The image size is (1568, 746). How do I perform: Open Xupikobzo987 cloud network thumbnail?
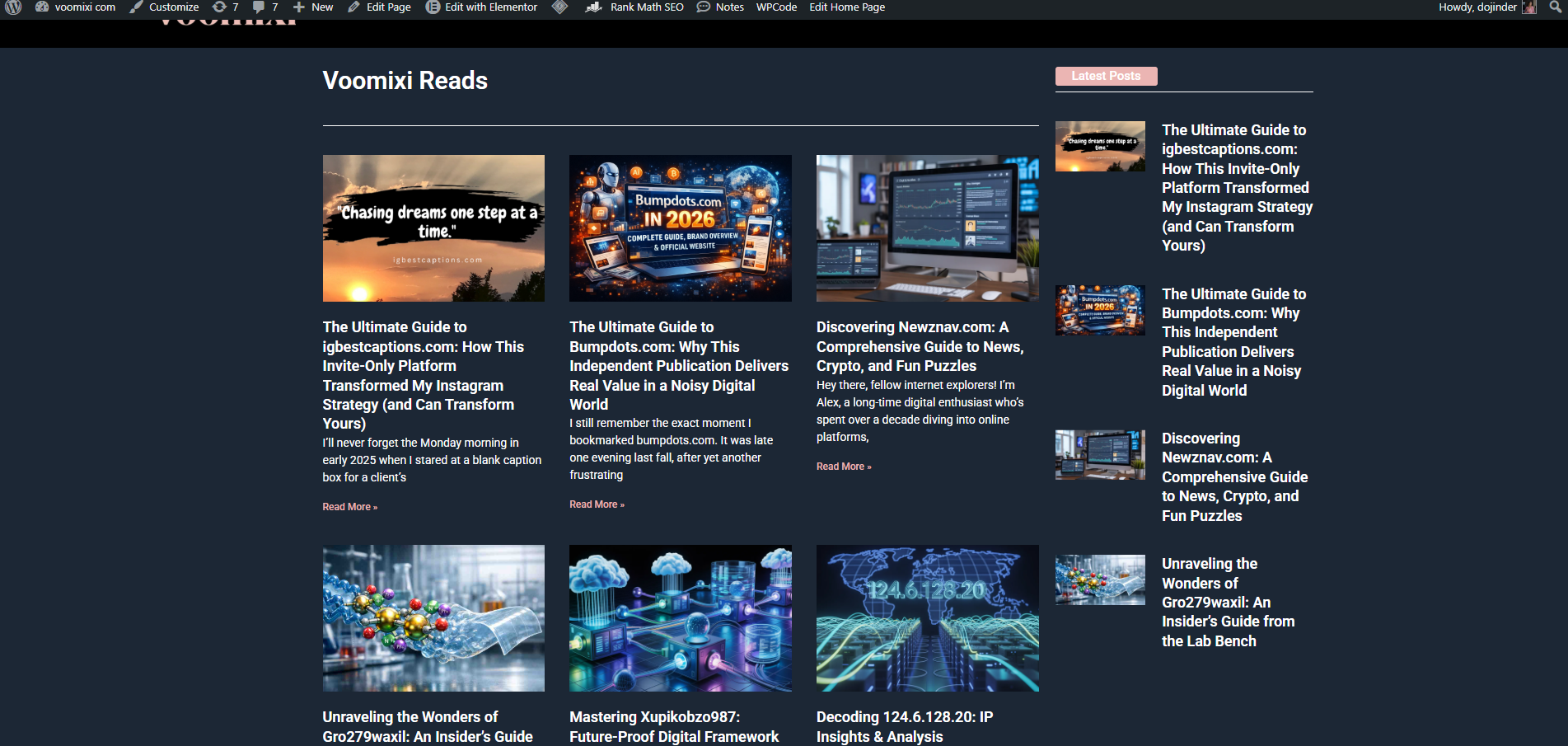(x=681, y=618)
